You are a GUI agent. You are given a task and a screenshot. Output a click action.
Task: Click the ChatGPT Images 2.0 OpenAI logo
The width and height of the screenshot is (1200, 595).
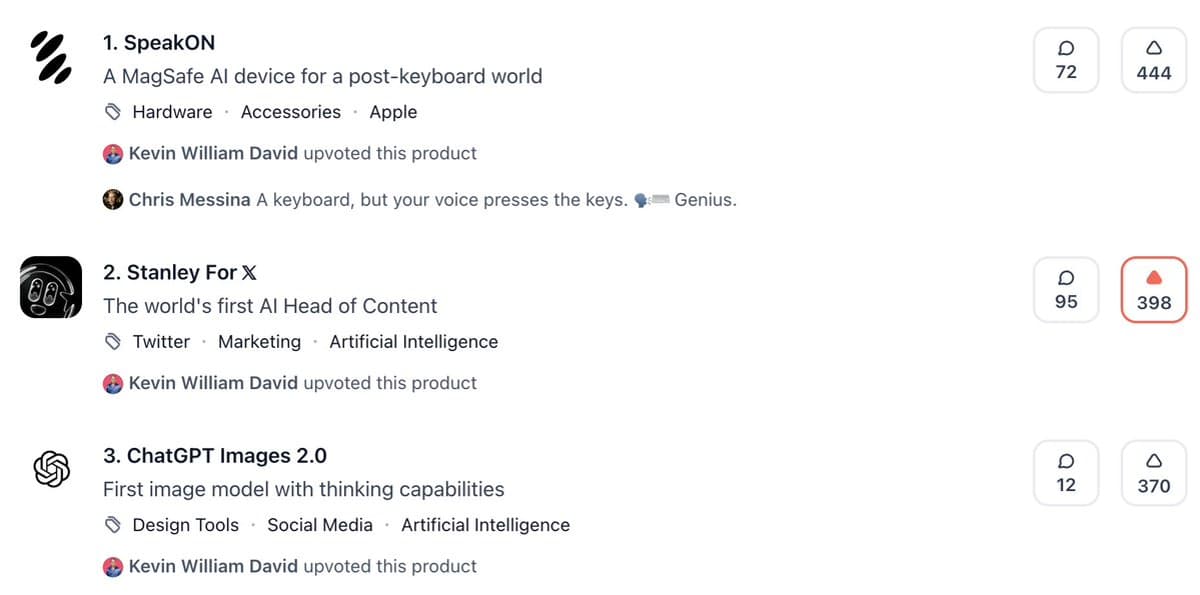(x=51, y=468)
